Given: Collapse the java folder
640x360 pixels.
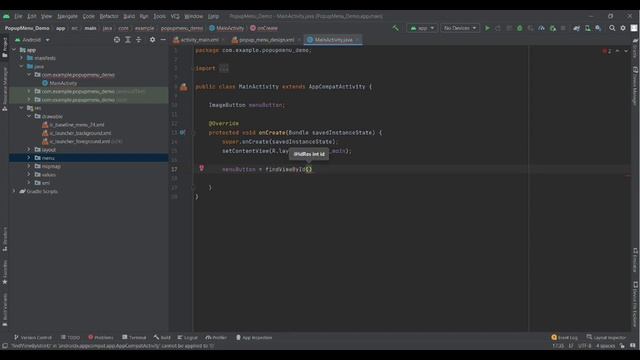Looking at the screenshot, I should tap(22, 66).
